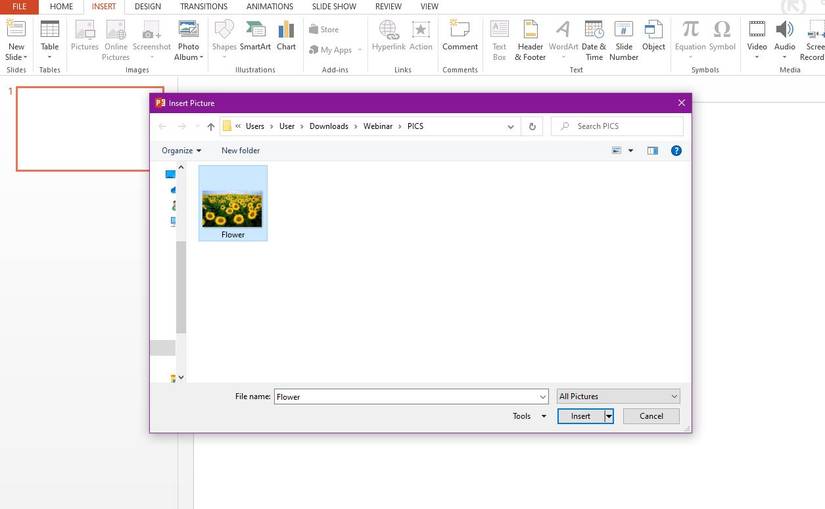Go up one folder level arrow
The image size is (825, 509).
210,126
